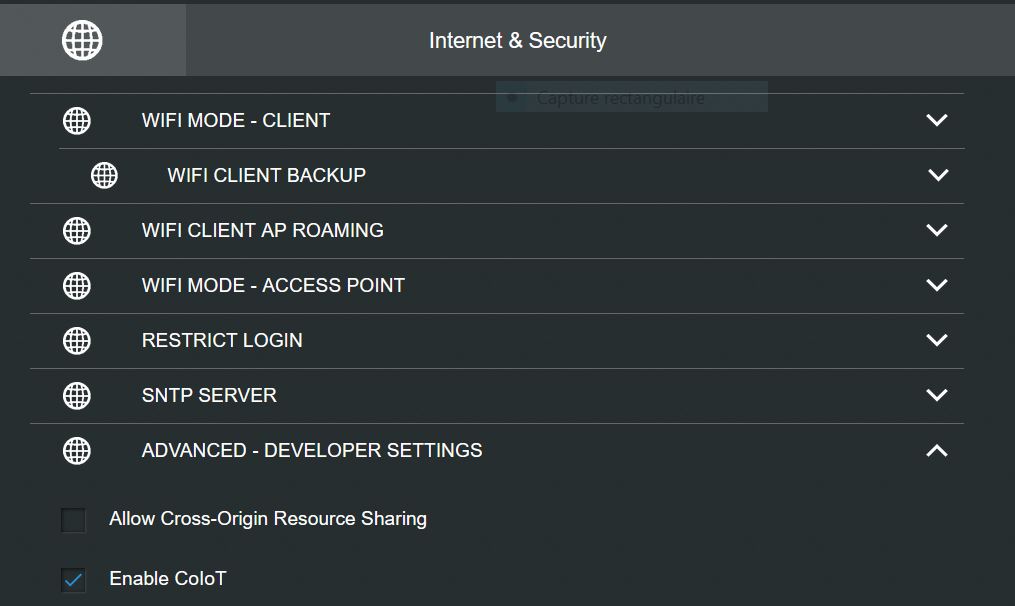Viewport: 1015px width, 606px height.
Task: Click globe icon beside RESTRICT LOGIN
Action: pos(77,341)
